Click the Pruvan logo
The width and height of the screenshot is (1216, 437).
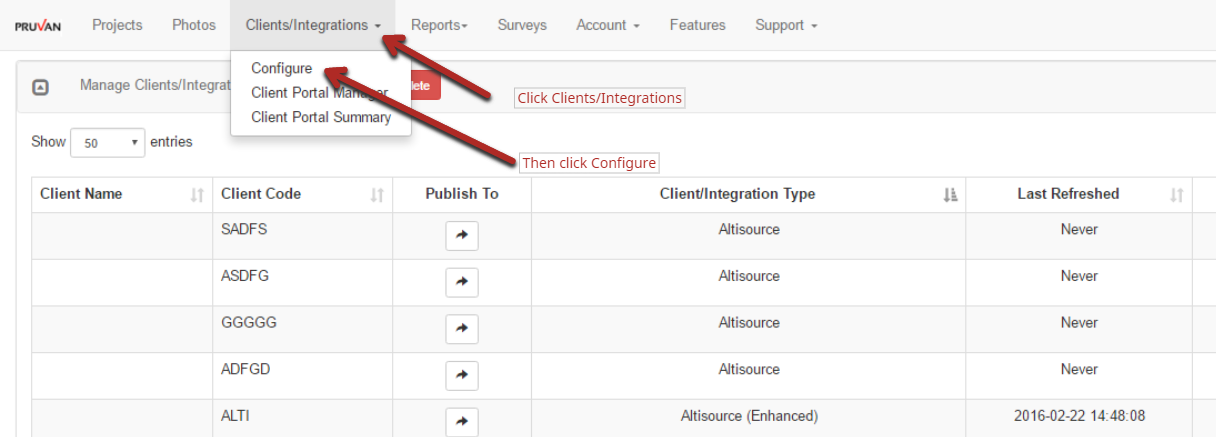point(38,26)
